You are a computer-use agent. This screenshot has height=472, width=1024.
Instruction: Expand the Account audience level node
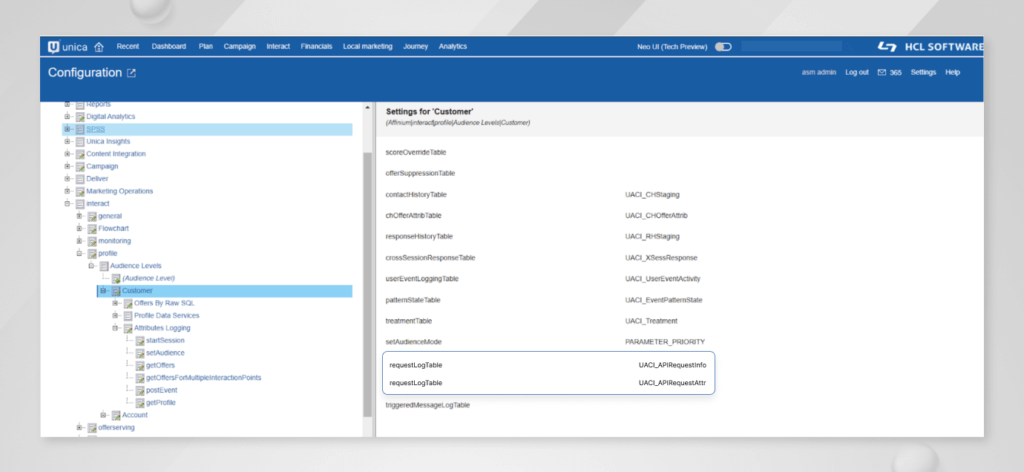103,415
